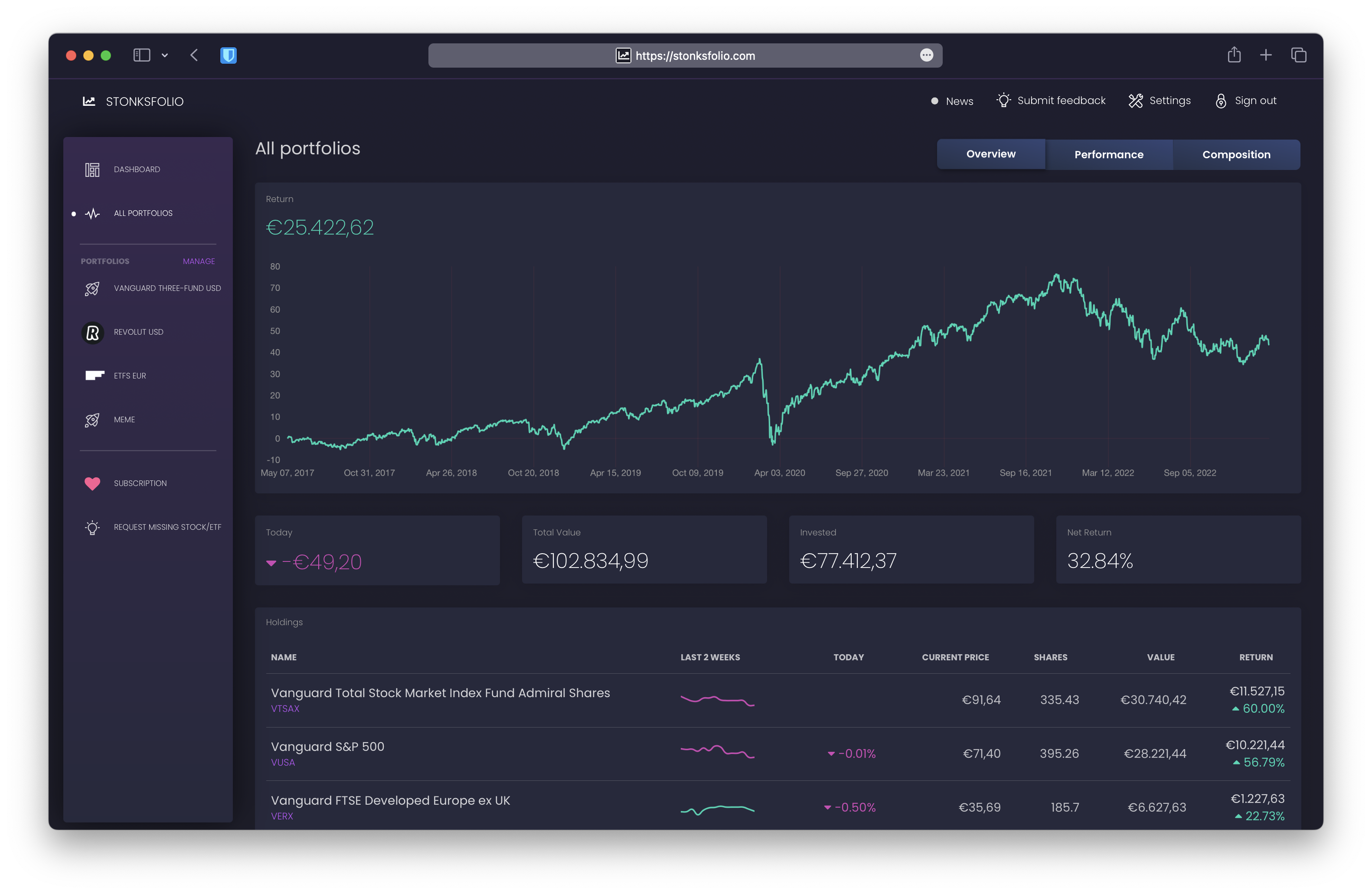Show the browser tab overview icon

tap(1299, 55)
